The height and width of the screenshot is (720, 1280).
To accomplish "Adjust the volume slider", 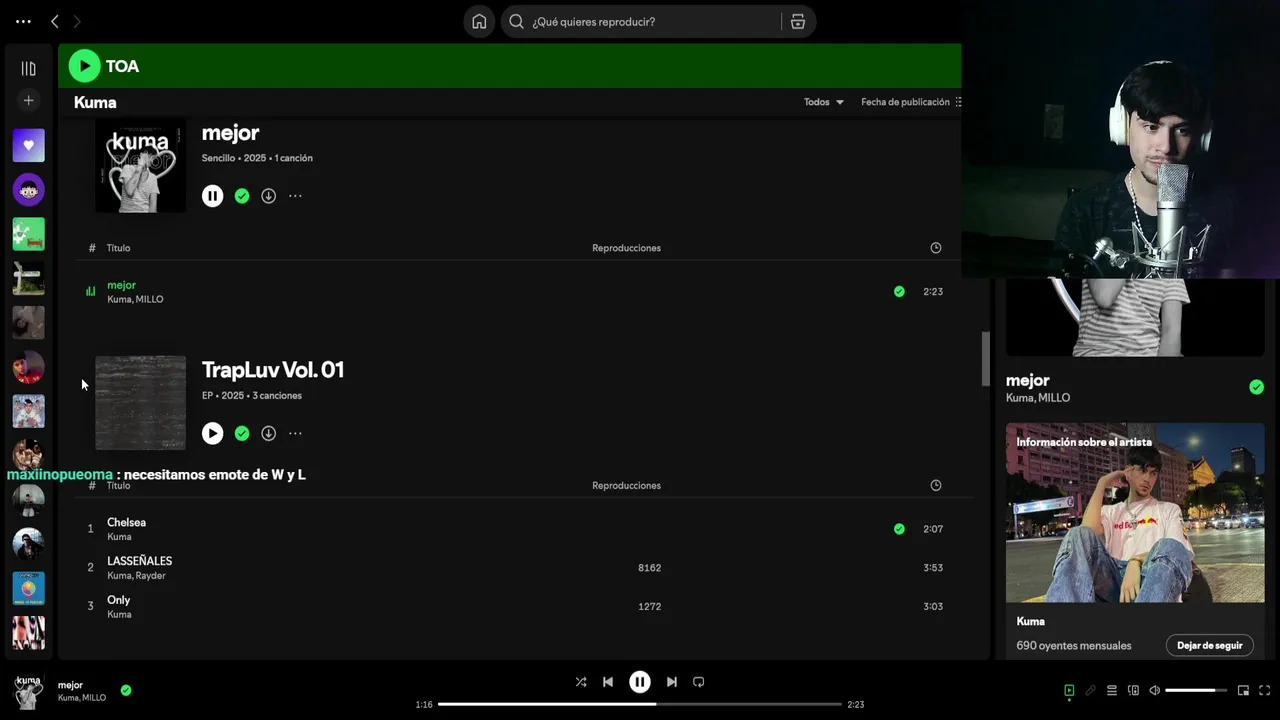I will [x=1196, y=690].
